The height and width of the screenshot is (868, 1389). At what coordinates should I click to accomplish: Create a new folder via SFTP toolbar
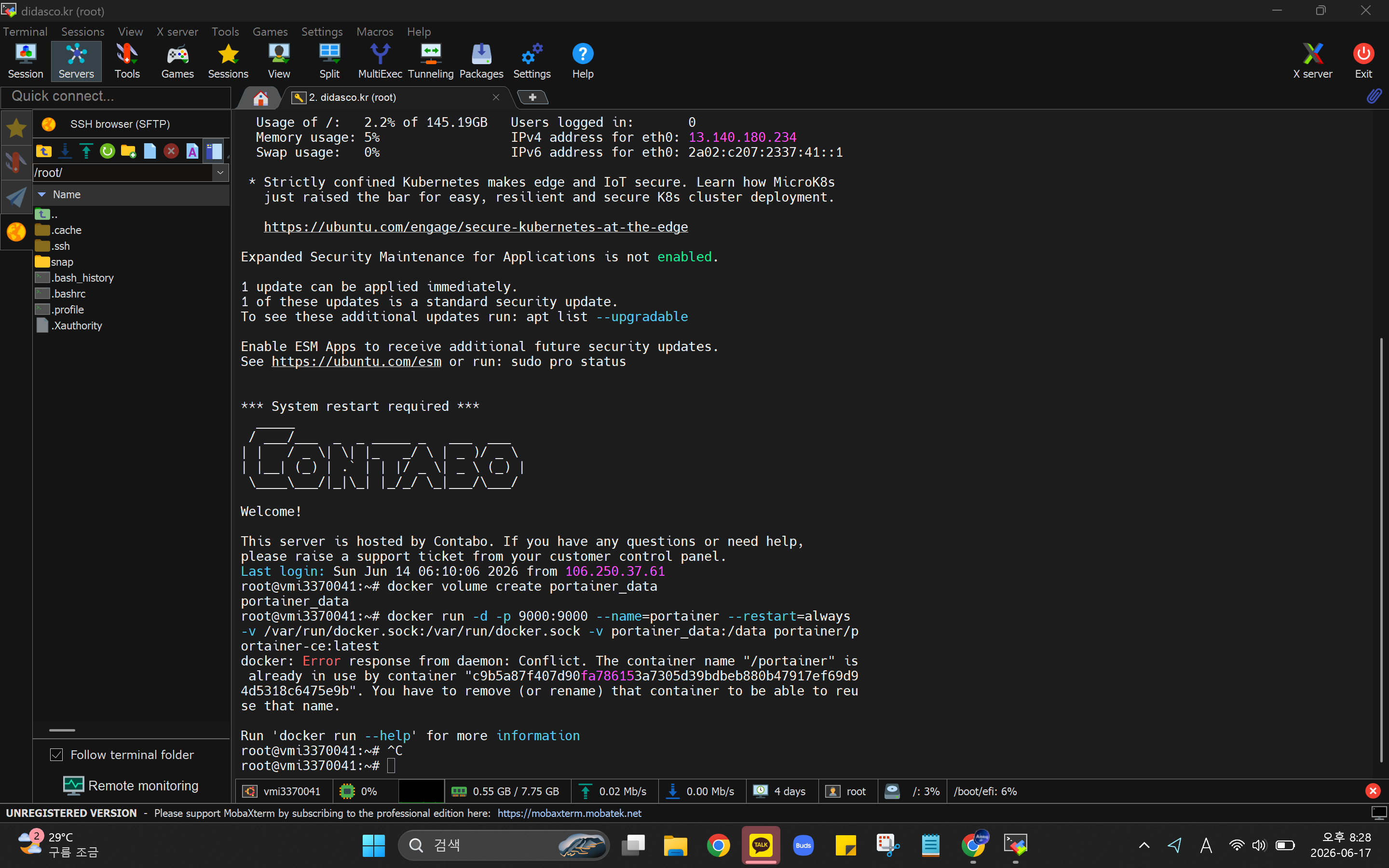coord(129,151)
